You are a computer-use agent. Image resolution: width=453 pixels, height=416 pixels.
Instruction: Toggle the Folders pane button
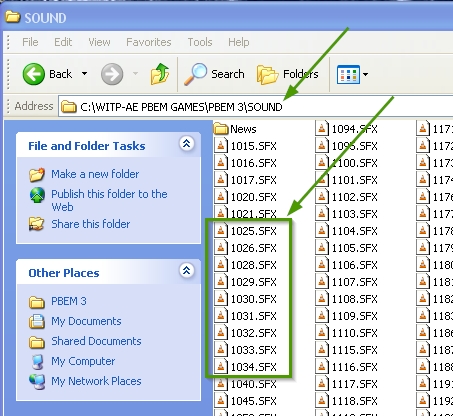click(287, 74)
